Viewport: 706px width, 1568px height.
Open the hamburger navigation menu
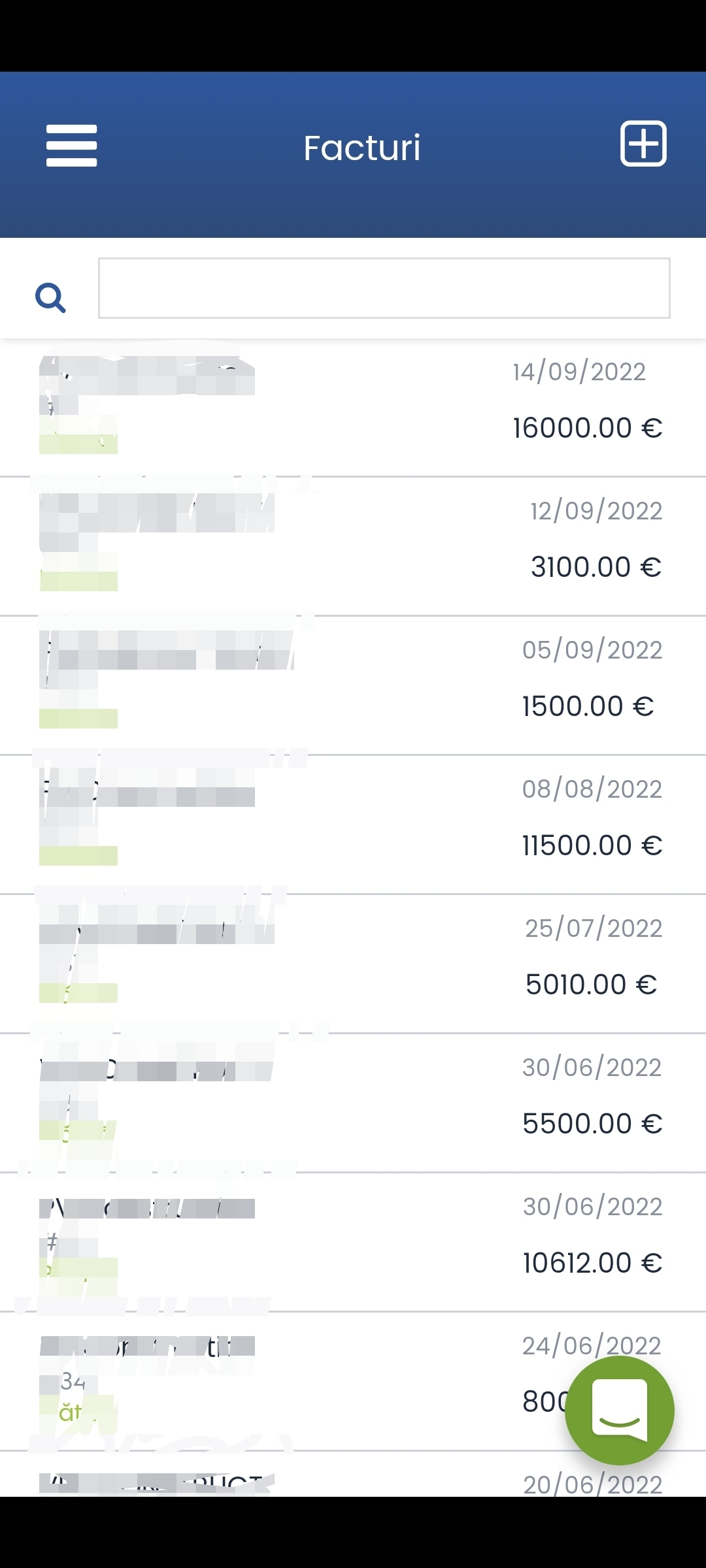point(71,146)
